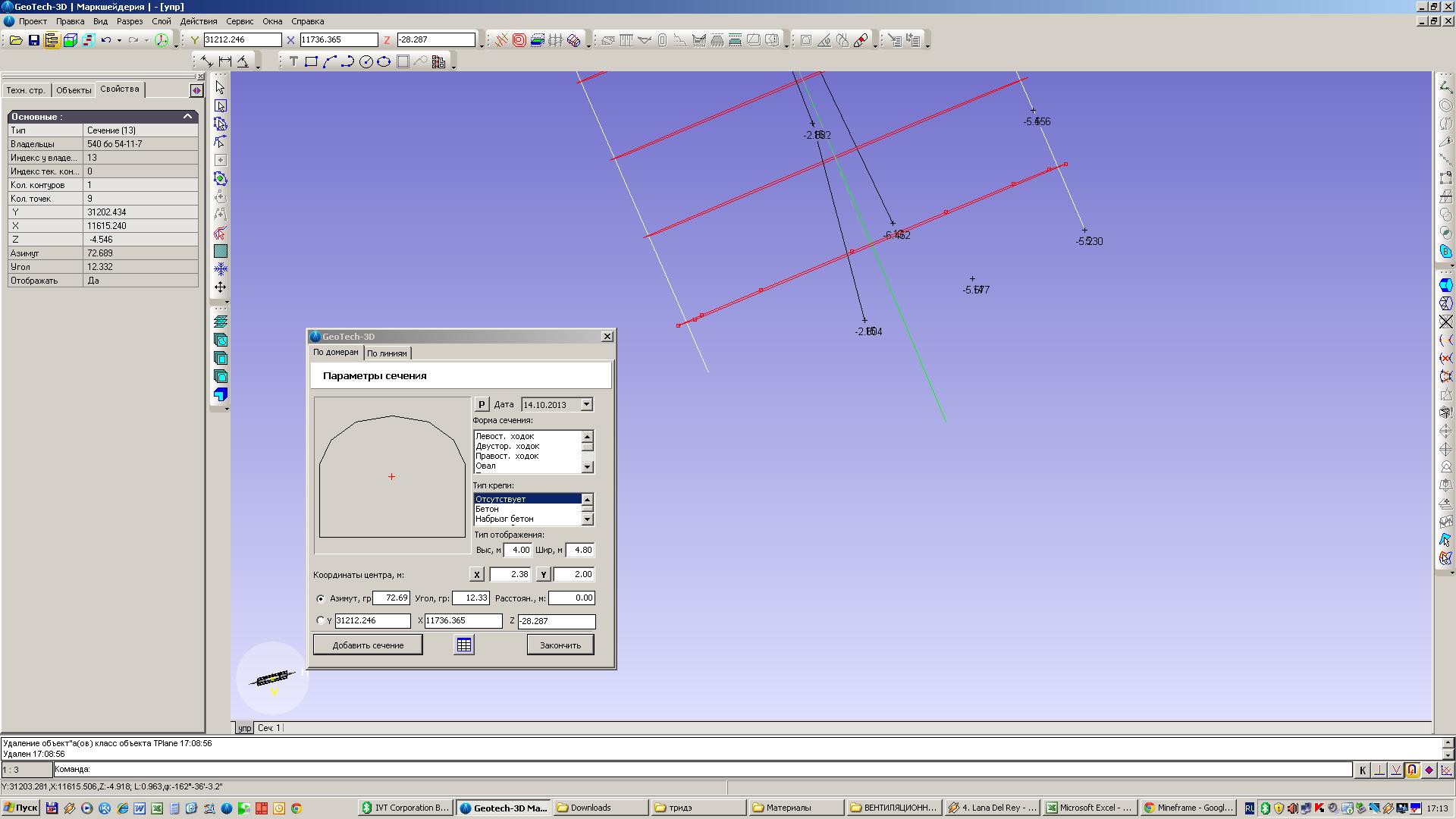The height and width of the screenshot is (819, 1456).
Task: Click the horizontal dimension measure icon
Action: pos(224,61)
